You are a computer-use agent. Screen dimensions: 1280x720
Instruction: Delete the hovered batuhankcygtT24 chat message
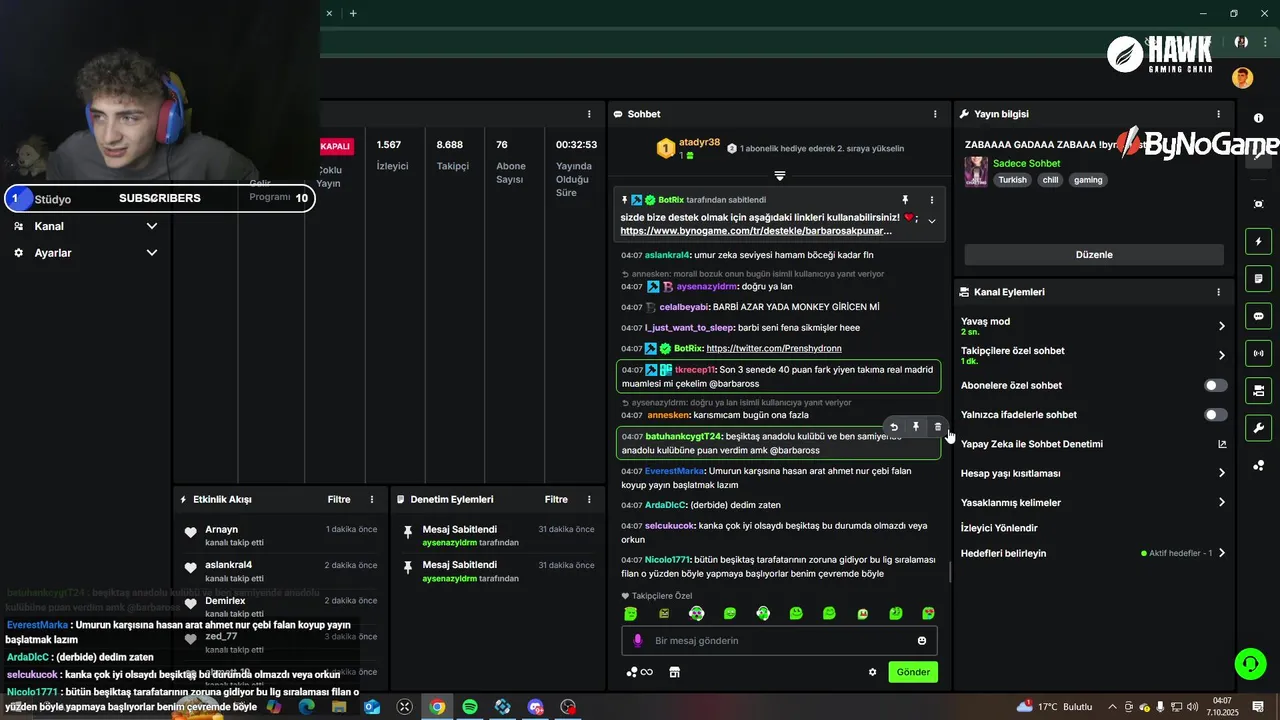pos(938,427)
